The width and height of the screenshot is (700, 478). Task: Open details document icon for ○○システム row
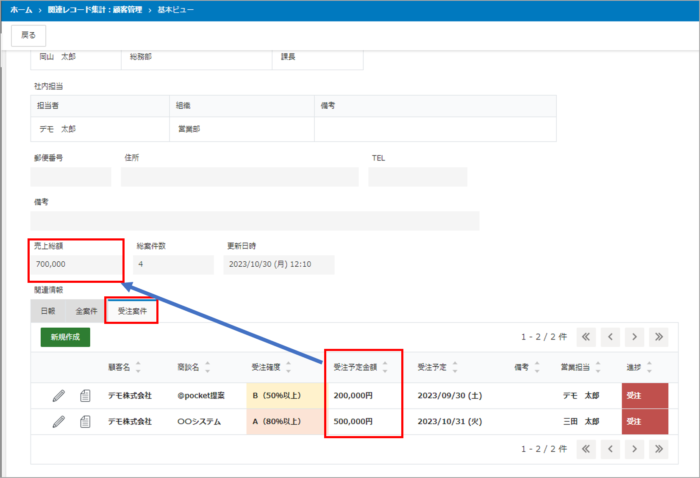tap(85, 422)
